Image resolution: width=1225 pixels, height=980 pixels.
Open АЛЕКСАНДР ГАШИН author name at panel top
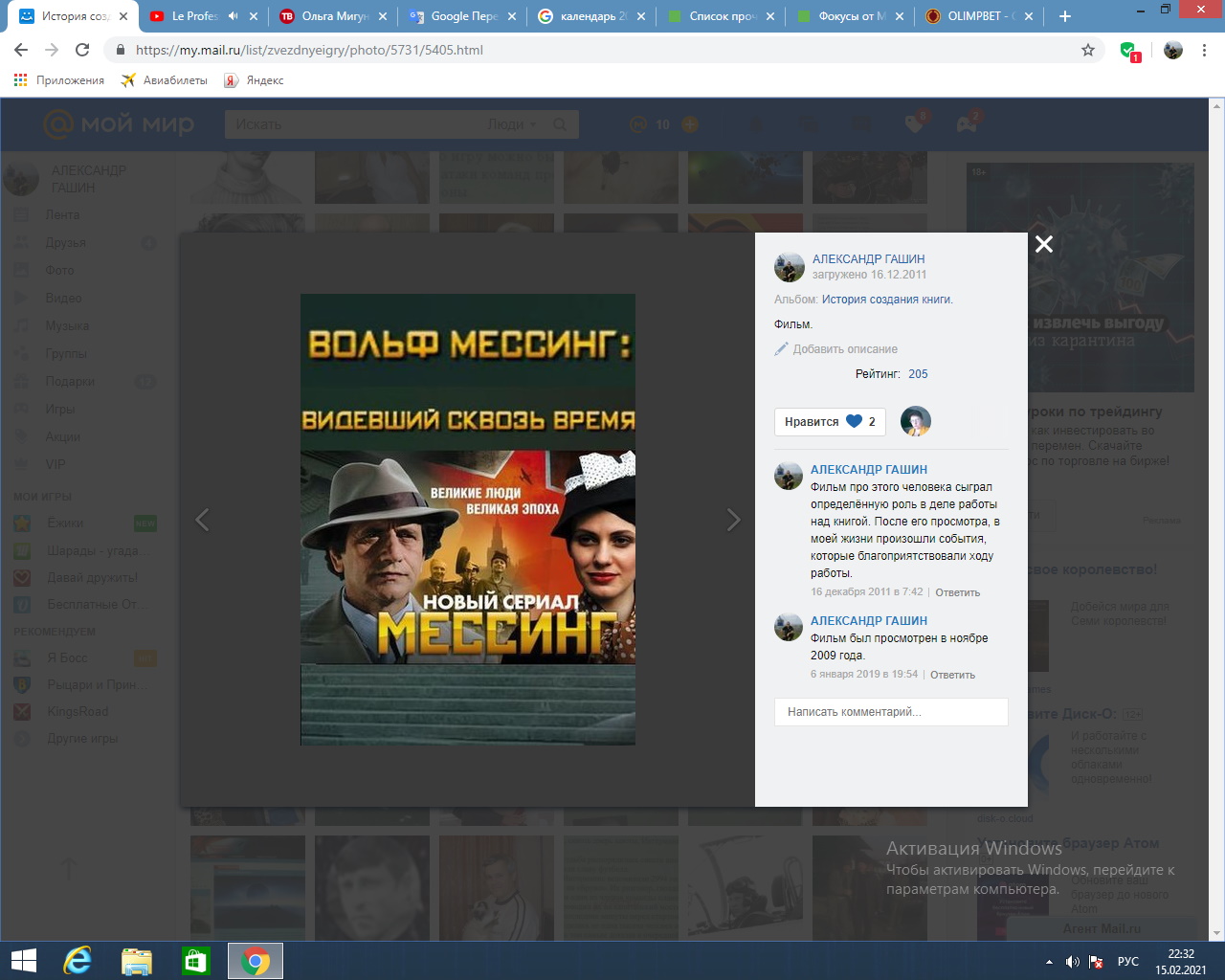point(868,259)
